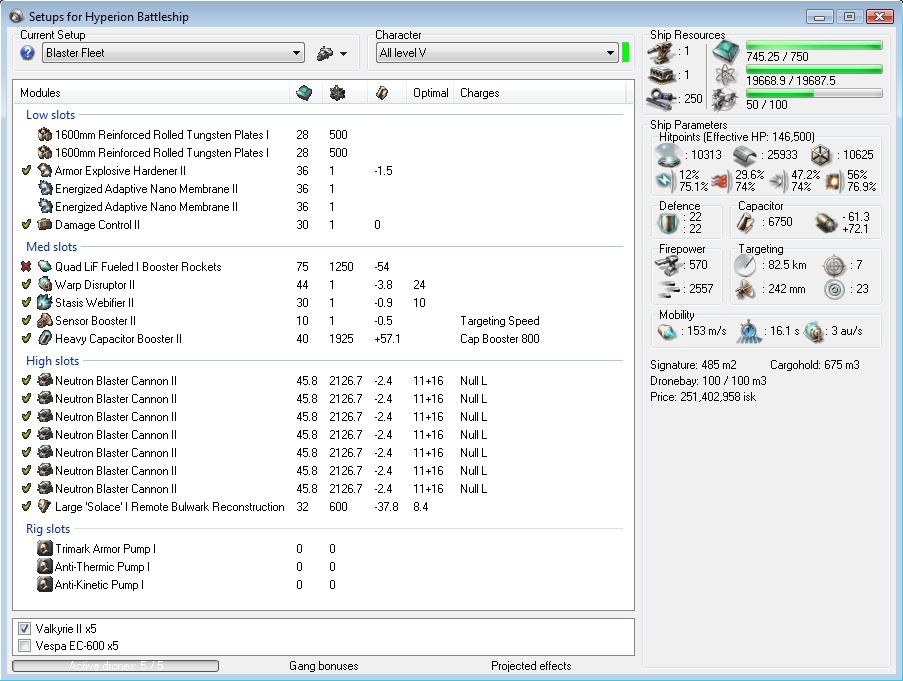Toggle the Stasis Webifier II active checkmark

pos(26,302)
